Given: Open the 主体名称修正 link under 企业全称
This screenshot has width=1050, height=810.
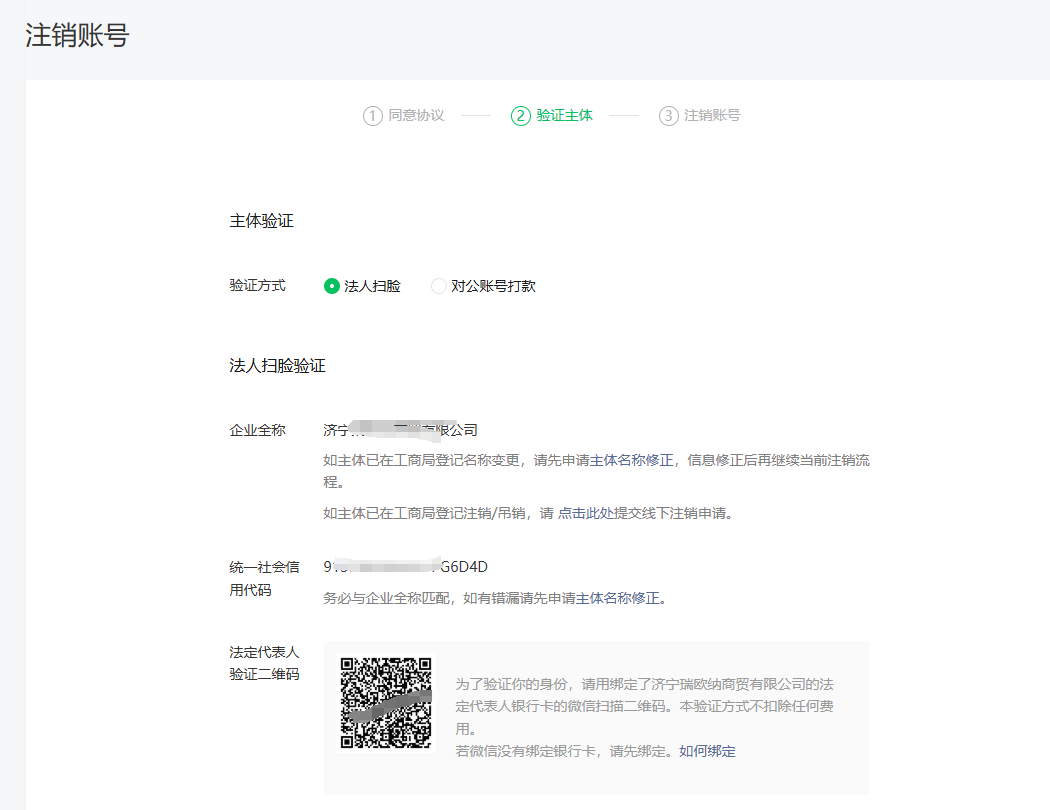Looking at the screenshot, I should (x=631, y=460).
